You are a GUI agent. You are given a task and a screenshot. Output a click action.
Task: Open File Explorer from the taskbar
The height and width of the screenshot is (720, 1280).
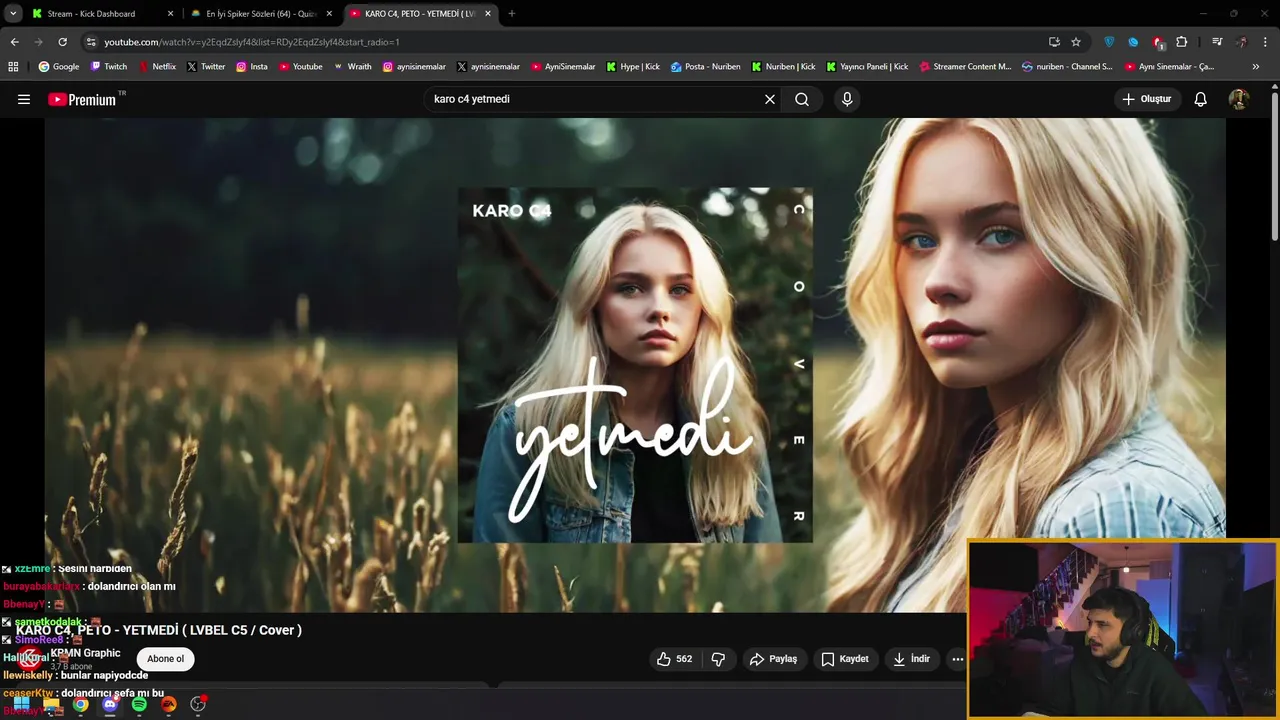click(51, 705)
